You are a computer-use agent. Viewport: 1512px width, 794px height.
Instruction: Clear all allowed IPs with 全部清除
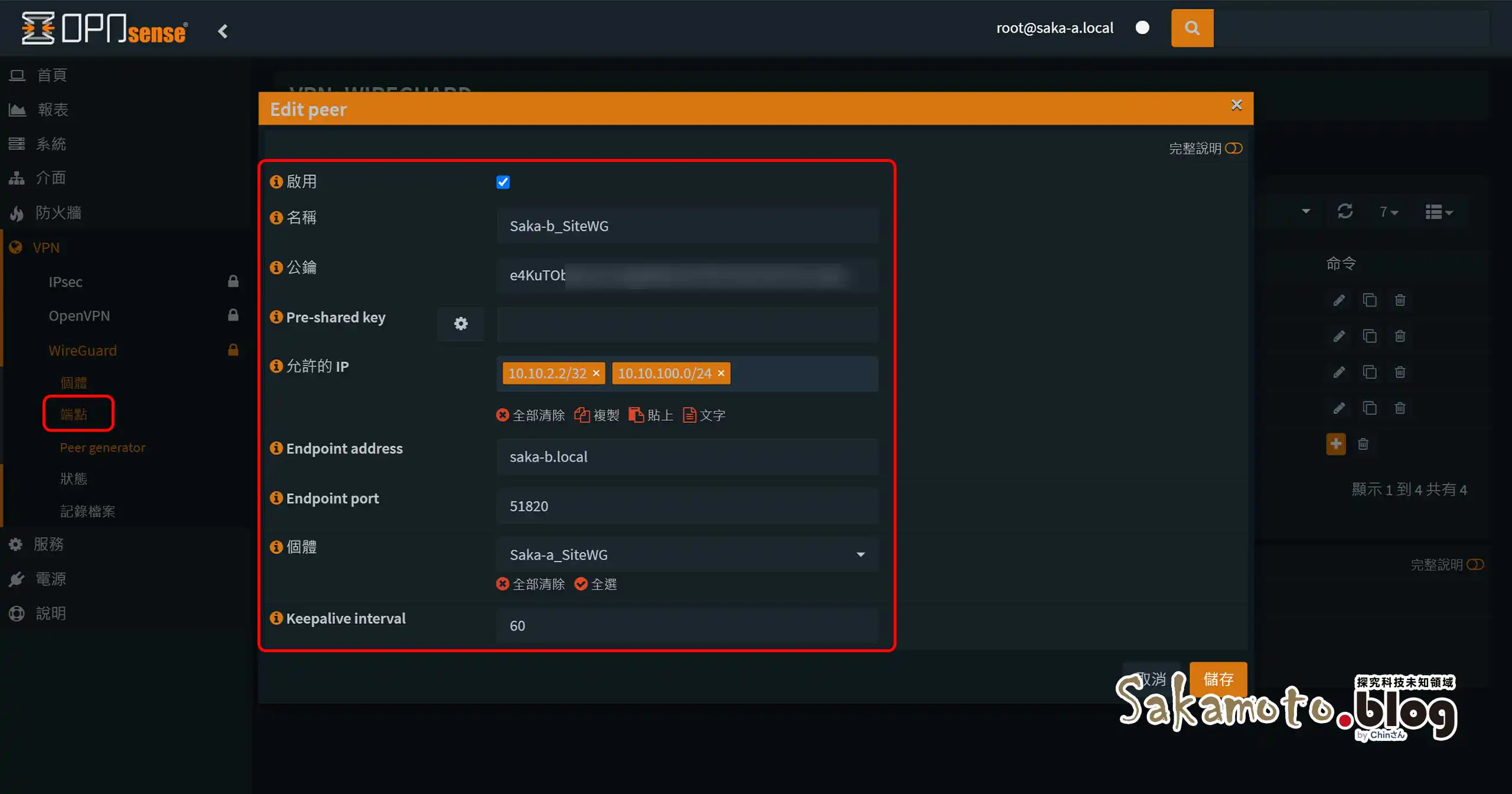click(531, 415)
